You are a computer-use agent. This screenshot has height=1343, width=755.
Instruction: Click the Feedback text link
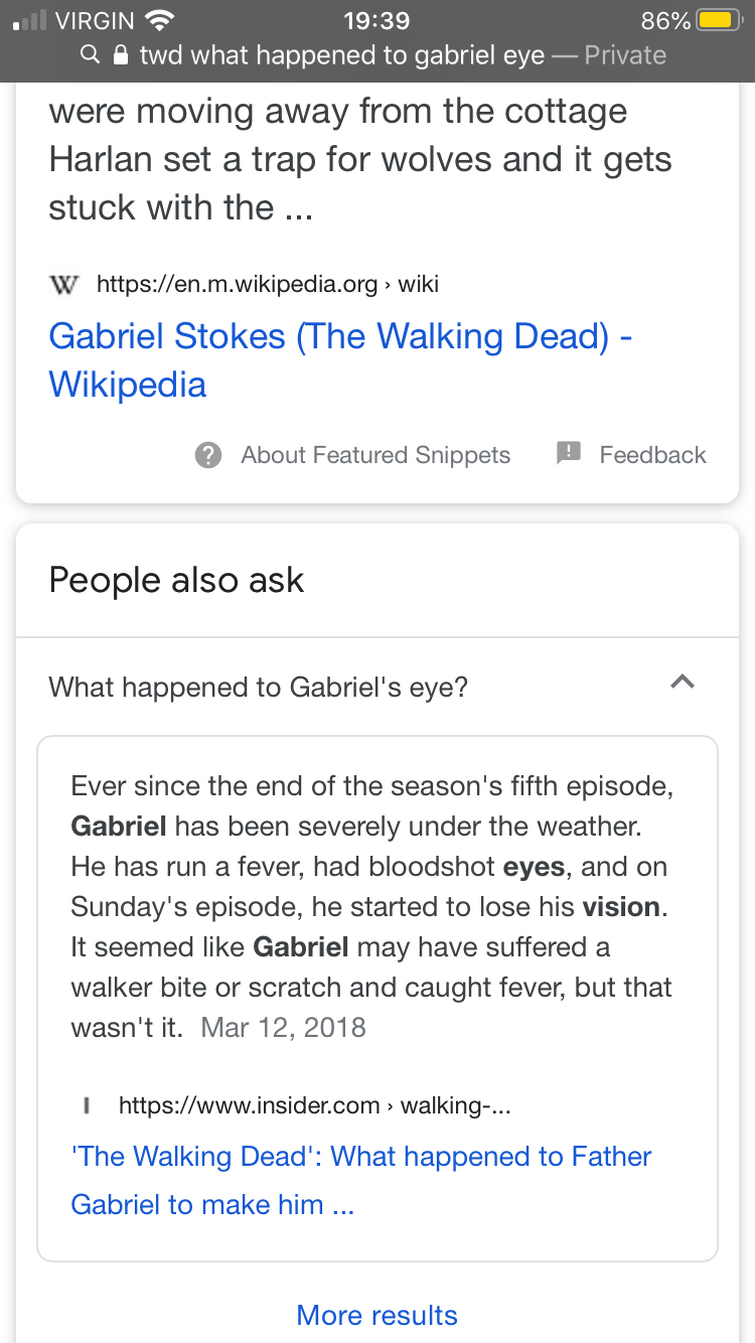click(652, 455)
